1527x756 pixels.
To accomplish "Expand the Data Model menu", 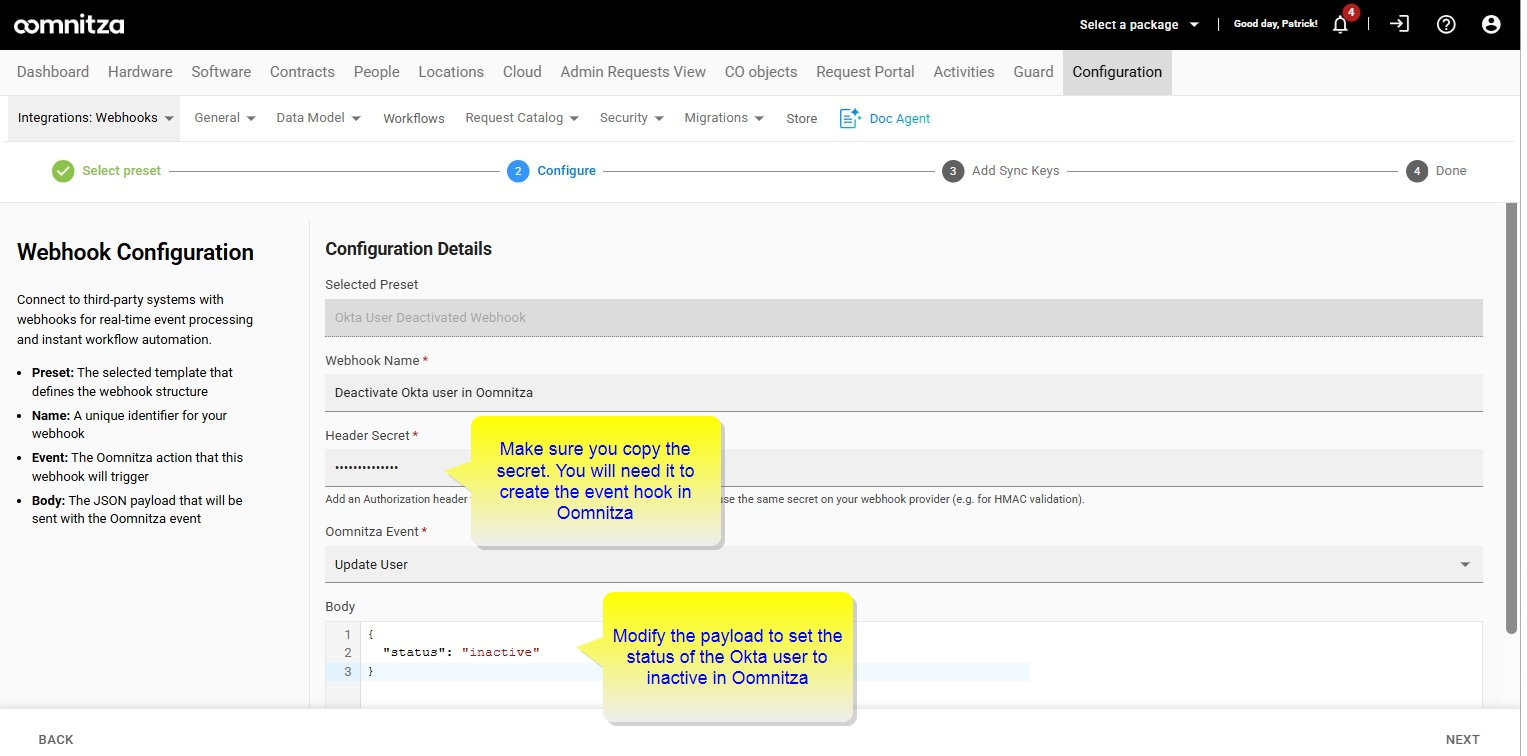I will [318, 118].
